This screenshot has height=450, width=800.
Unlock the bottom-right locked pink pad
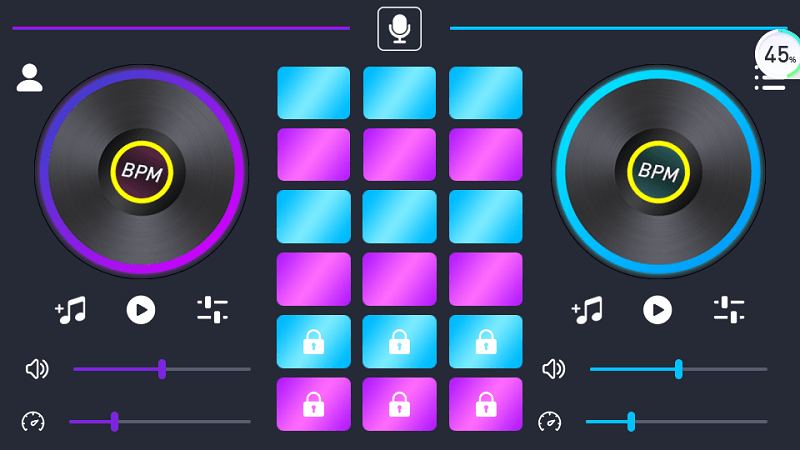pyautogui.click(x=486, y=404)
